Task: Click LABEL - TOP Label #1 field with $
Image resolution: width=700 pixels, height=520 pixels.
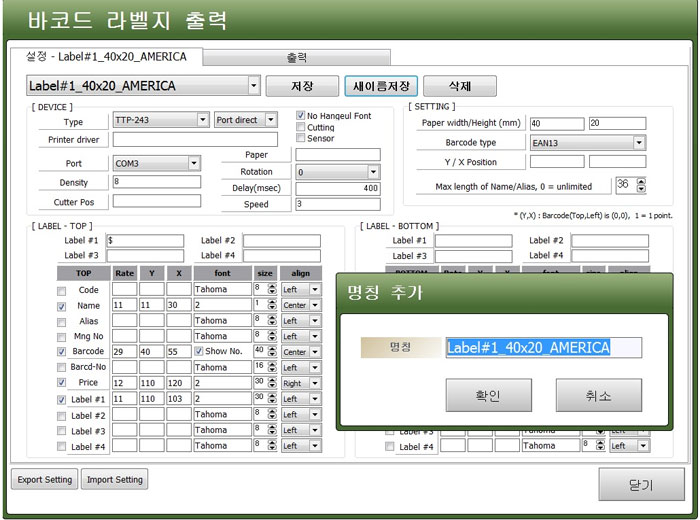Action: (145, 241)
